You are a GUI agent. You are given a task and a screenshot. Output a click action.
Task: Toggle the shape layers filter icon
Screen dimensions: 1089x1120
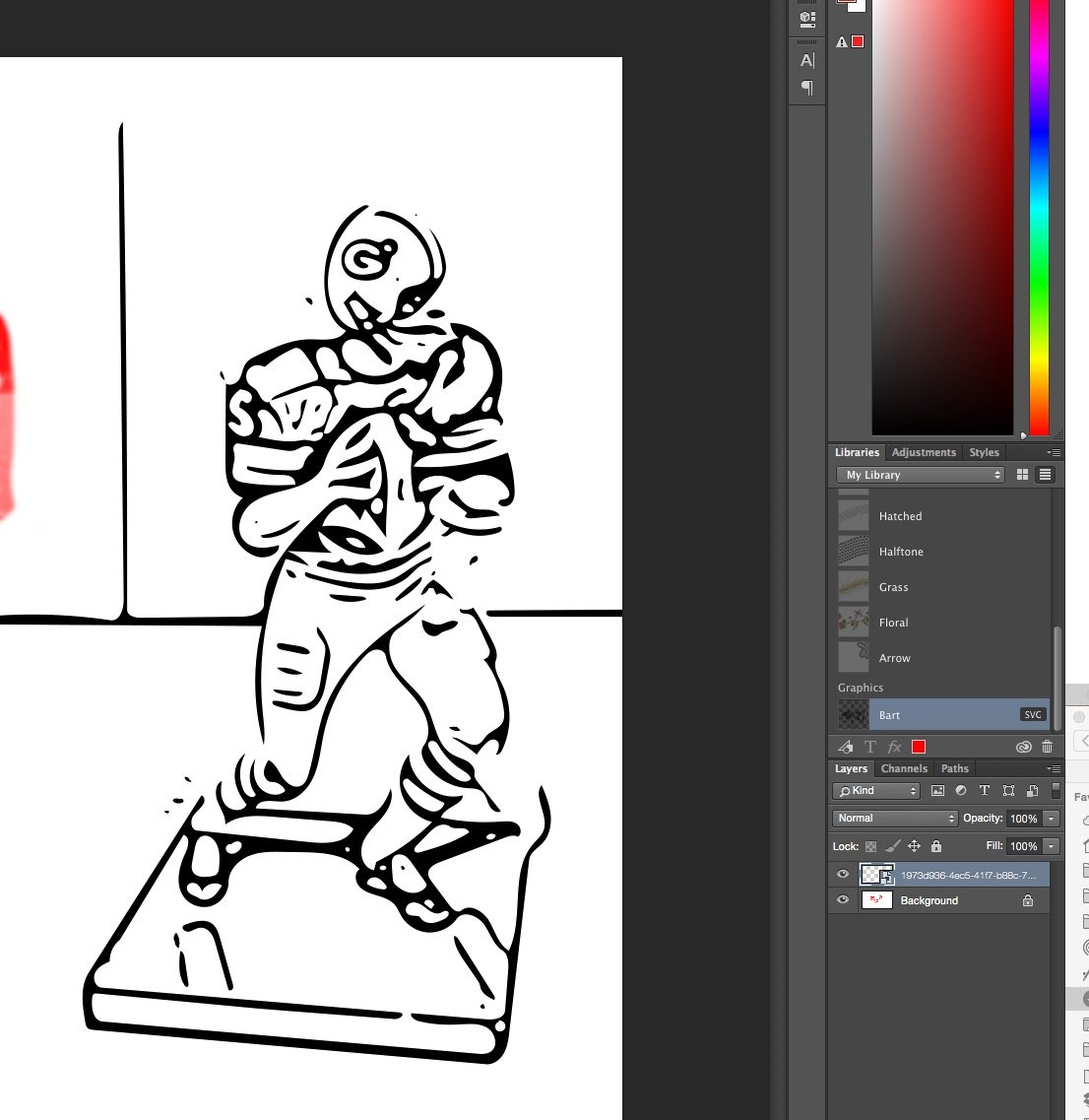[x=1008, y=791]
